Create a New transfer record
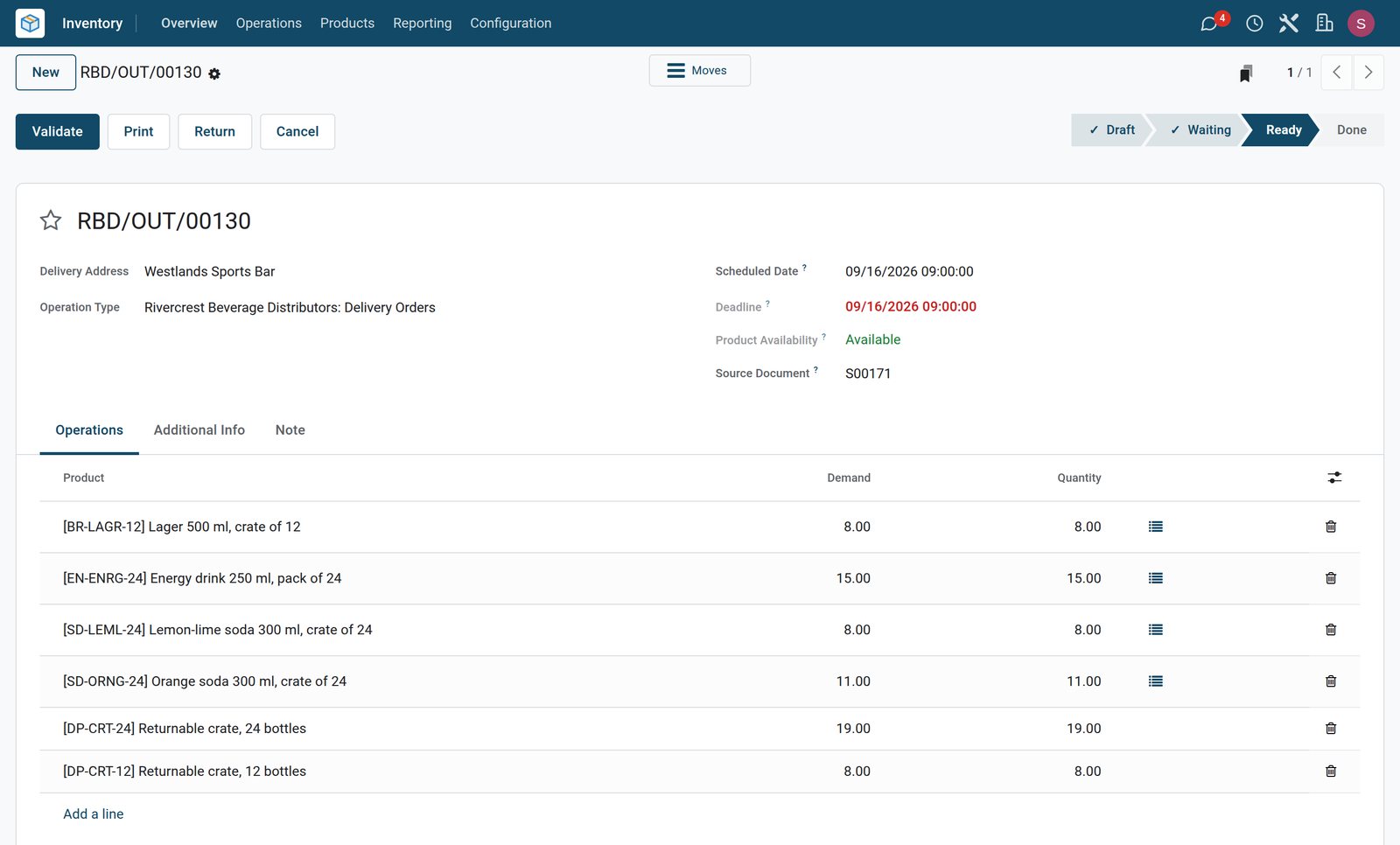The image size is (1400, 845). click(45, 73)
